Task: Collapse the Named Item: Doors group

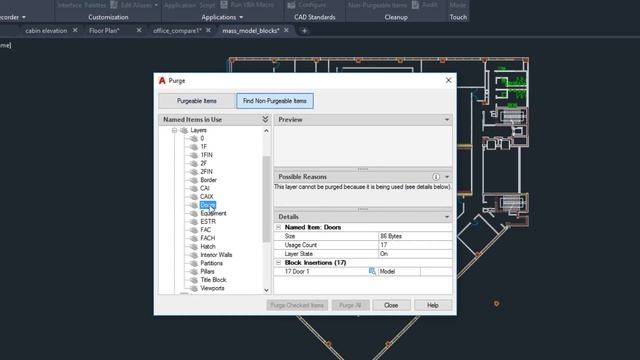Action: 279,227
